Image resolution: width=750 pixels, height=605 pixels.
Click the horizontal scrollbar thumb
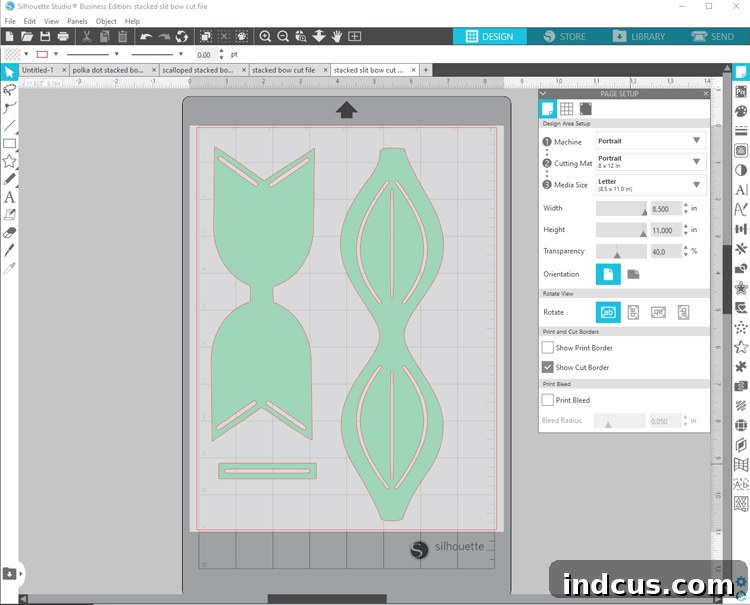(327, 599)
